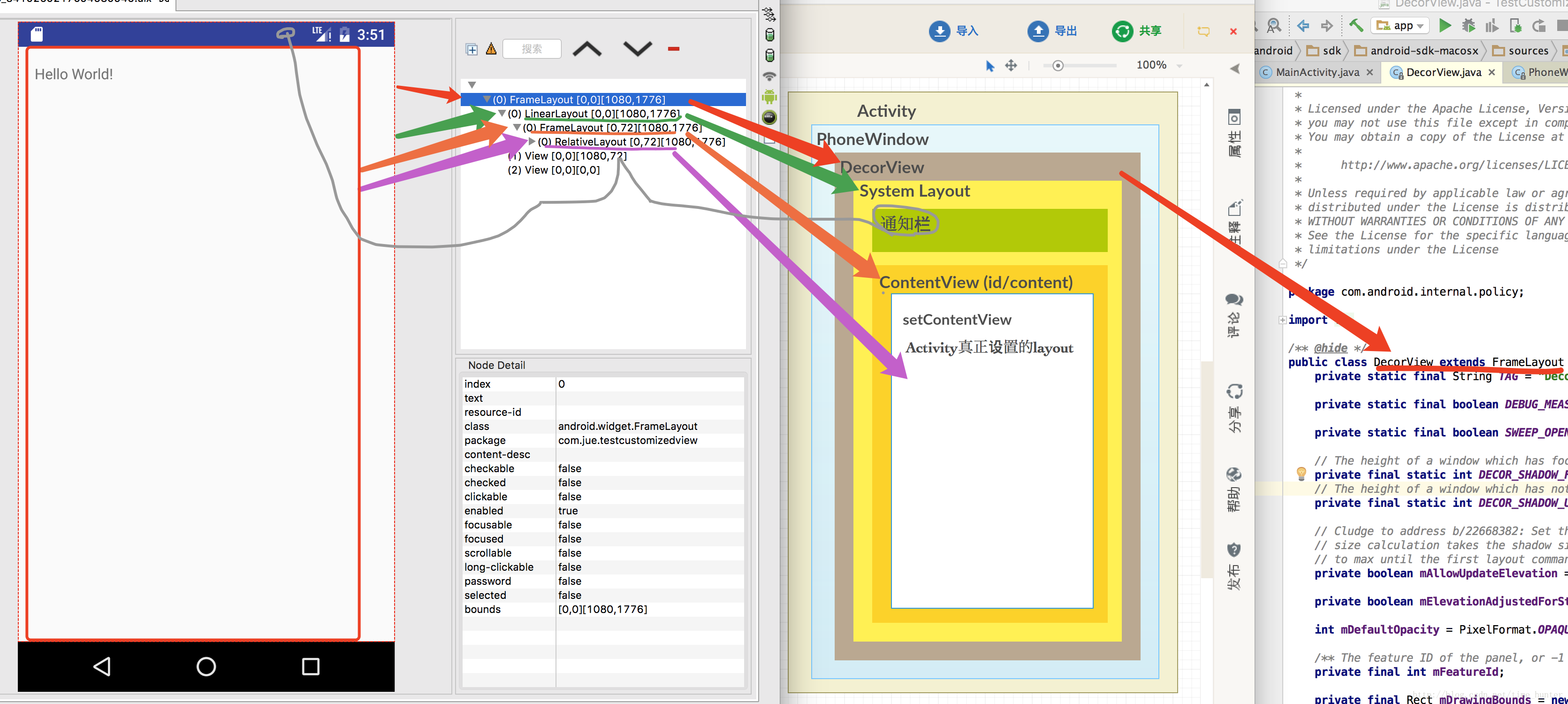Click the expand-all plus icon in UI Automator tree toolbar
Image resolution: width=1568 pixels, height=704 pixels.
coord(472,49)
